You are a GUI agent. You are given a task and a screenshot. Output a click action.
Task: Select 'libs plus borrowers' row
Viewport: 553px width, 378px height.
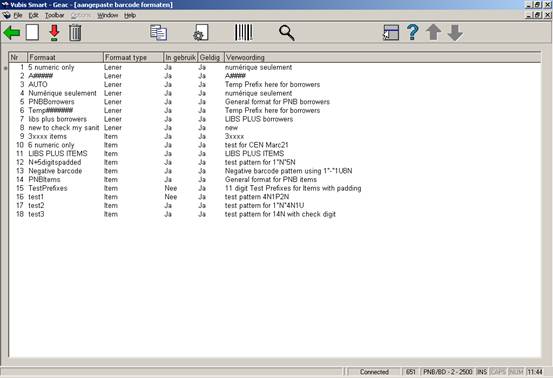pos(275,119)
